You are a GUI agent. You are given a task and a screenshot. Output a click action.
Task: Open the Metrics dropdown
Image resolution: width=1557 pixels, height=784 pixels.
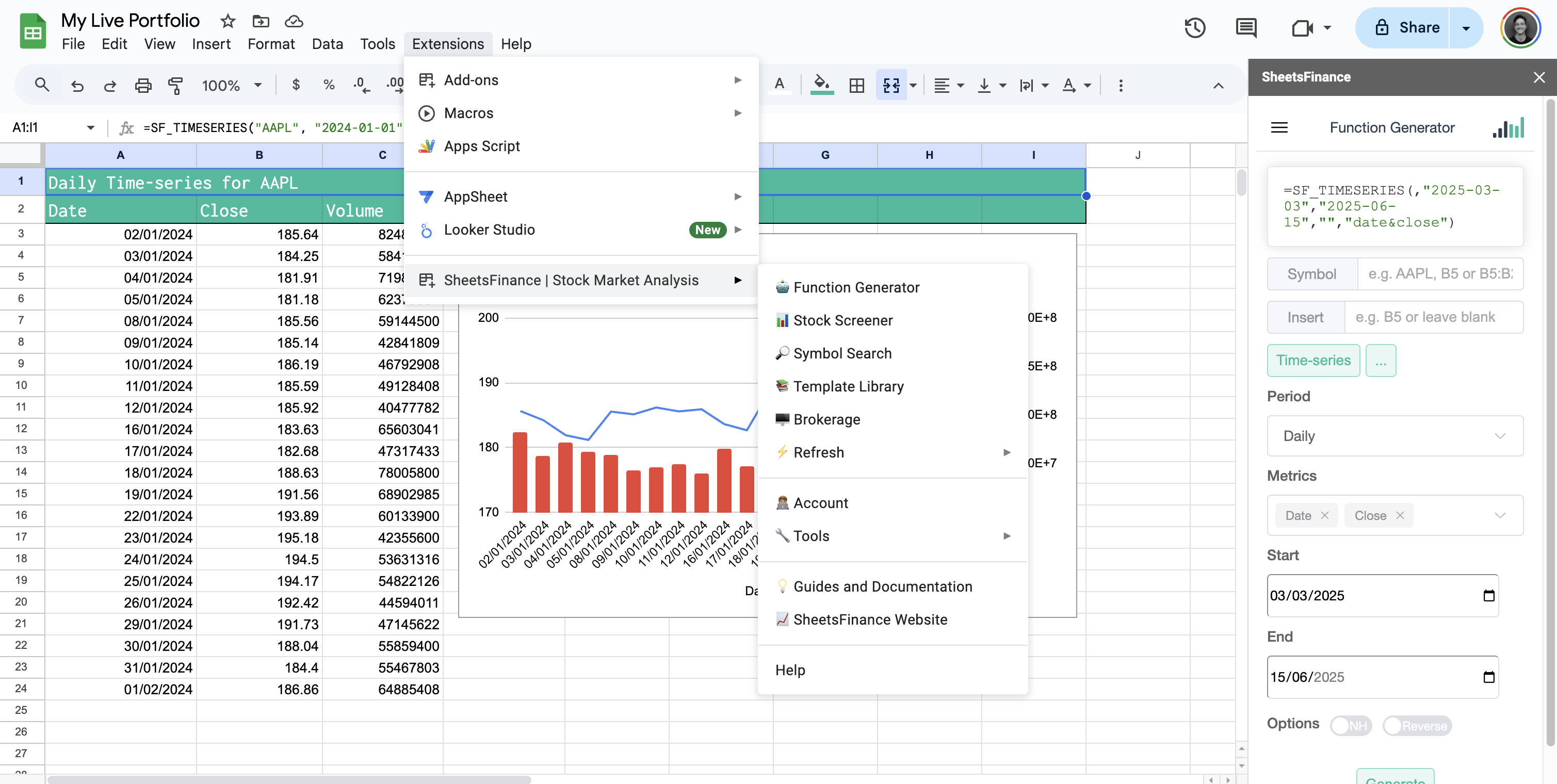[x=1501, y=515]
